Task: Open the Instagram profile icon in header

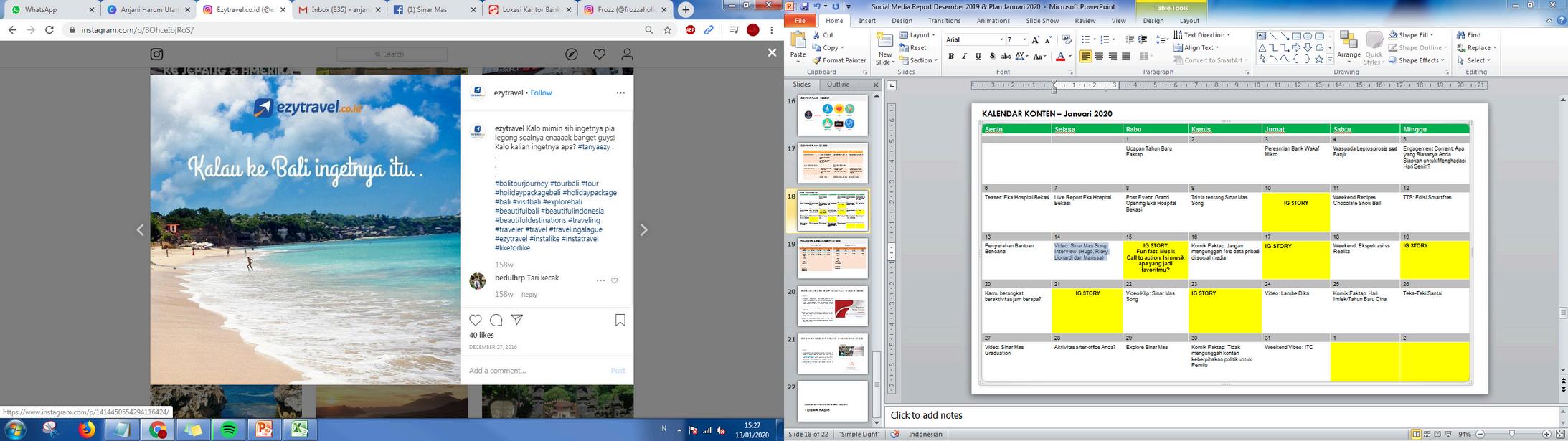Action: coord(627,54)
